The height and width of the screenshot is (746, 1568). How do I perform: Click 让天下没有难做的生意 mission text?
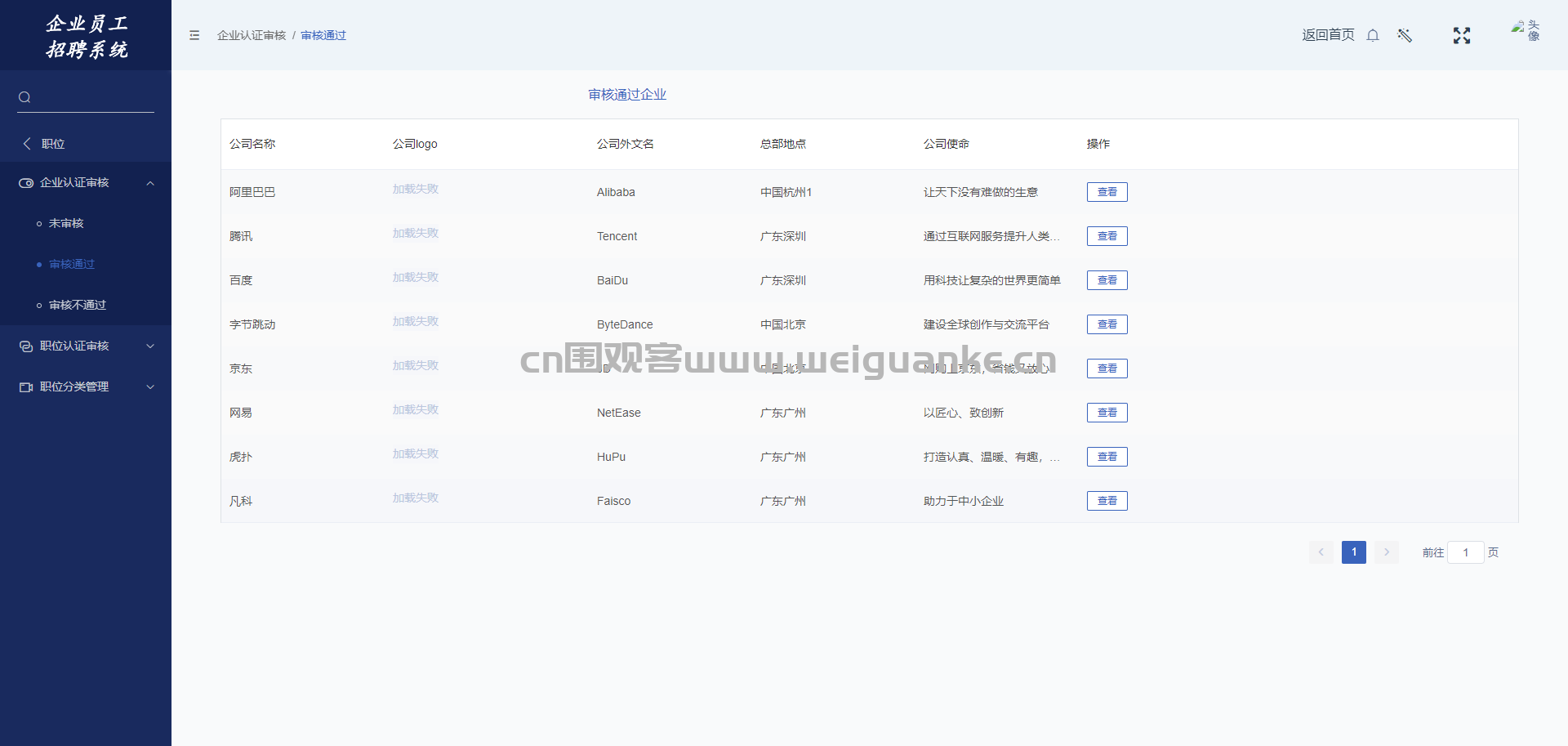981,192
